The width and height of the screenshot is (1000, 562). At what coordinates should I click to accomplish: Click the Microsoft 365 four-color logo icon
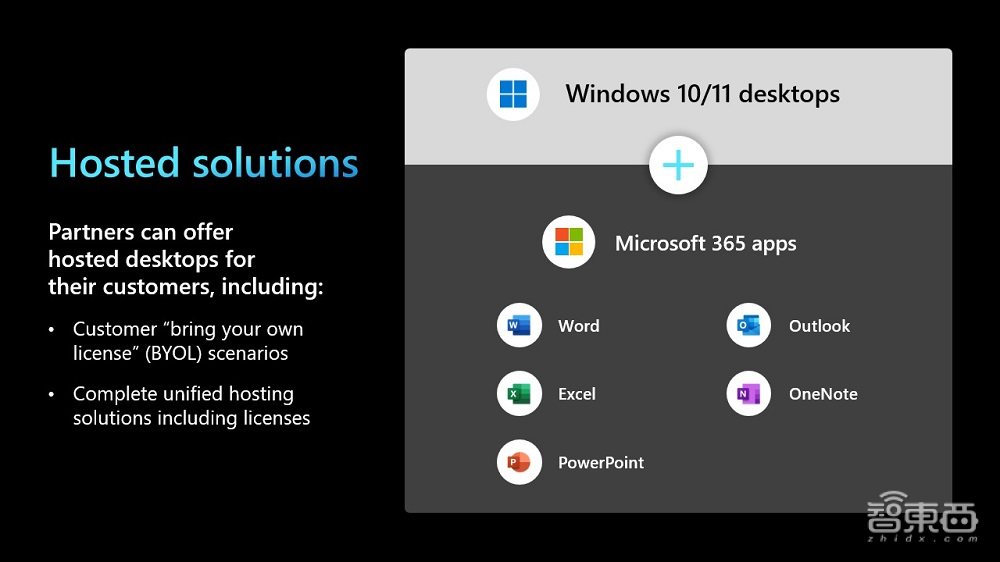(568, 242)
